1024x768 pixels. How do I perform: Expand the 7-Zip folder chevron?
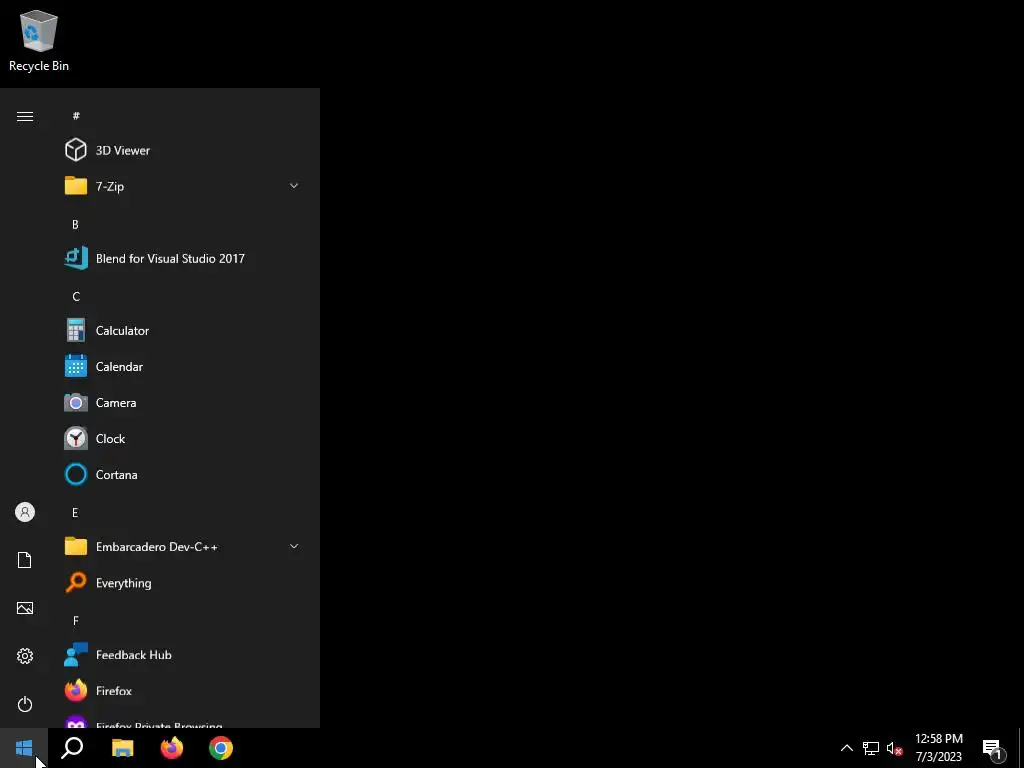coord(294,186)
